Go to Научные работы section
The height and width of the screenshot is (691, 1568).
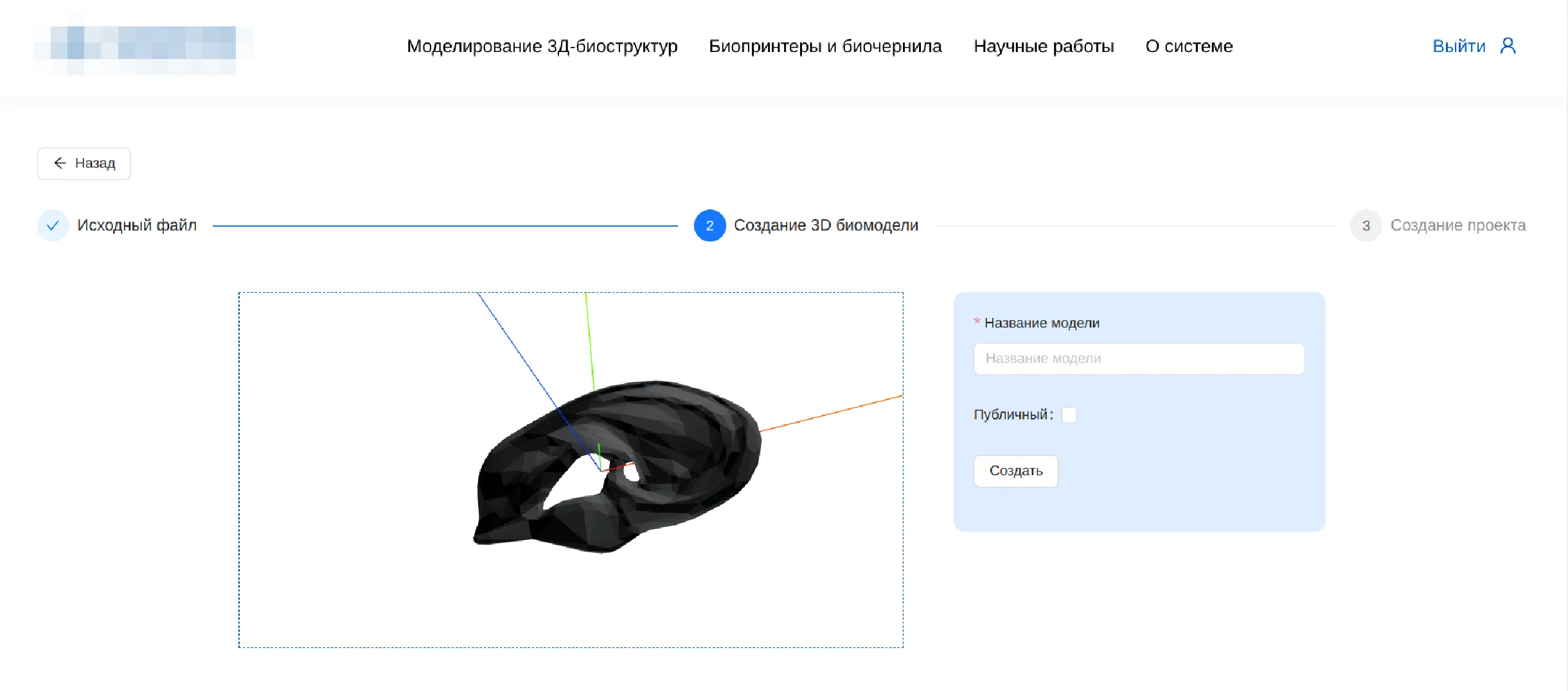coord(1044,46)
